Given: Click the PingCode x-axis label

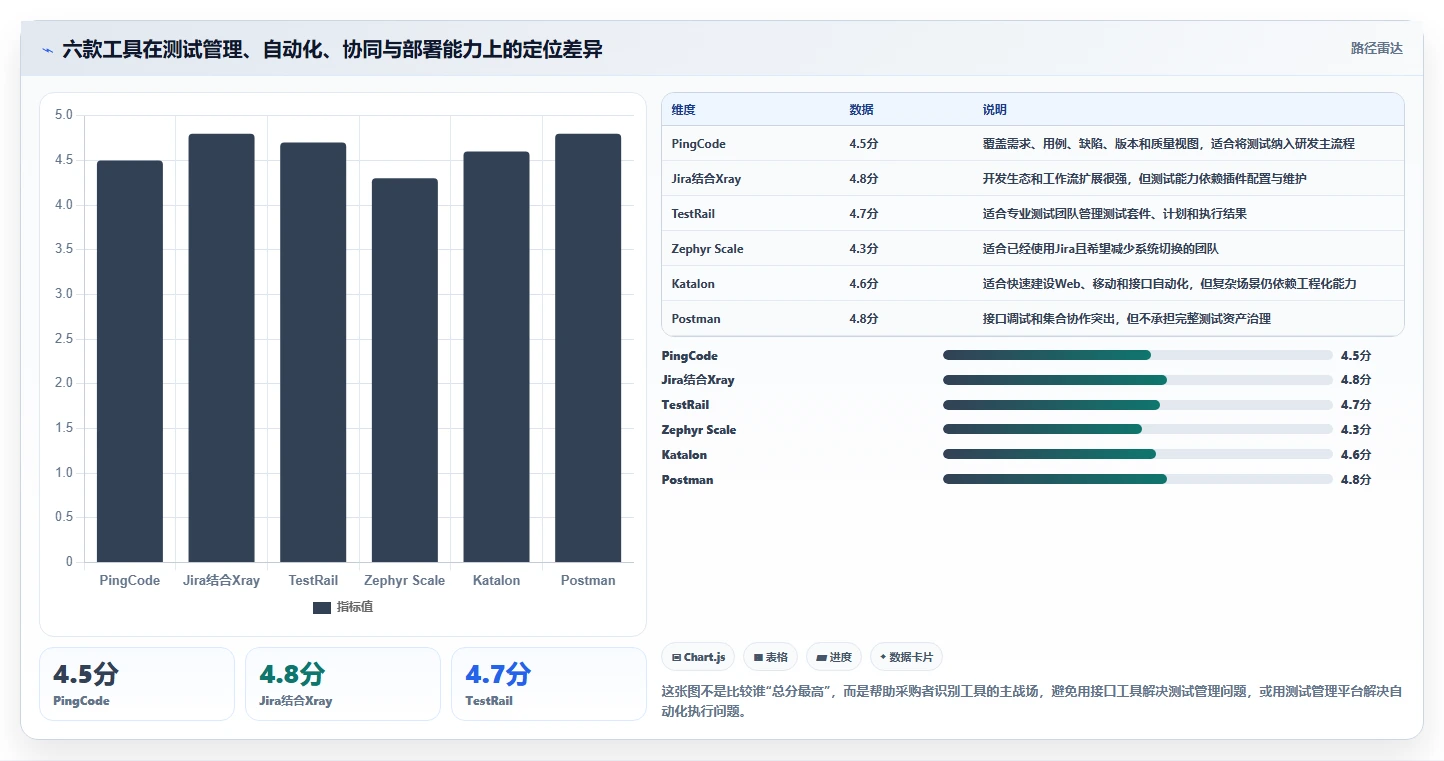Looking at the screenshot, I should pyautogui.click(x=130, y=580).
